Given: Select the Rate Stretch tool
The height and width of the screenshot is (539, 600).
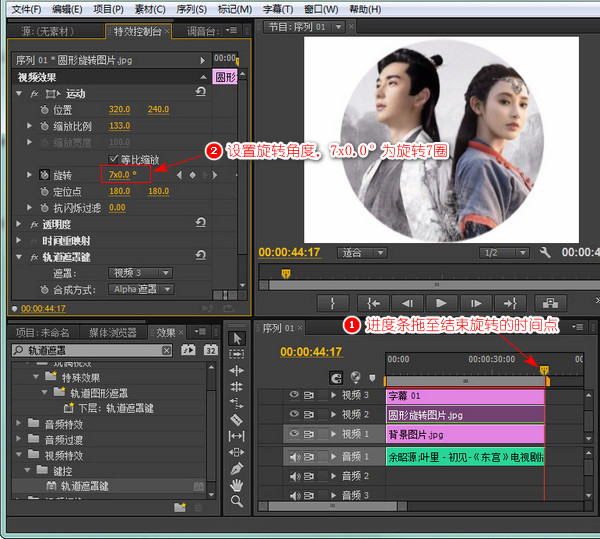Looking at the screenshot, I should pyautogui.click(x=237, y=403).
